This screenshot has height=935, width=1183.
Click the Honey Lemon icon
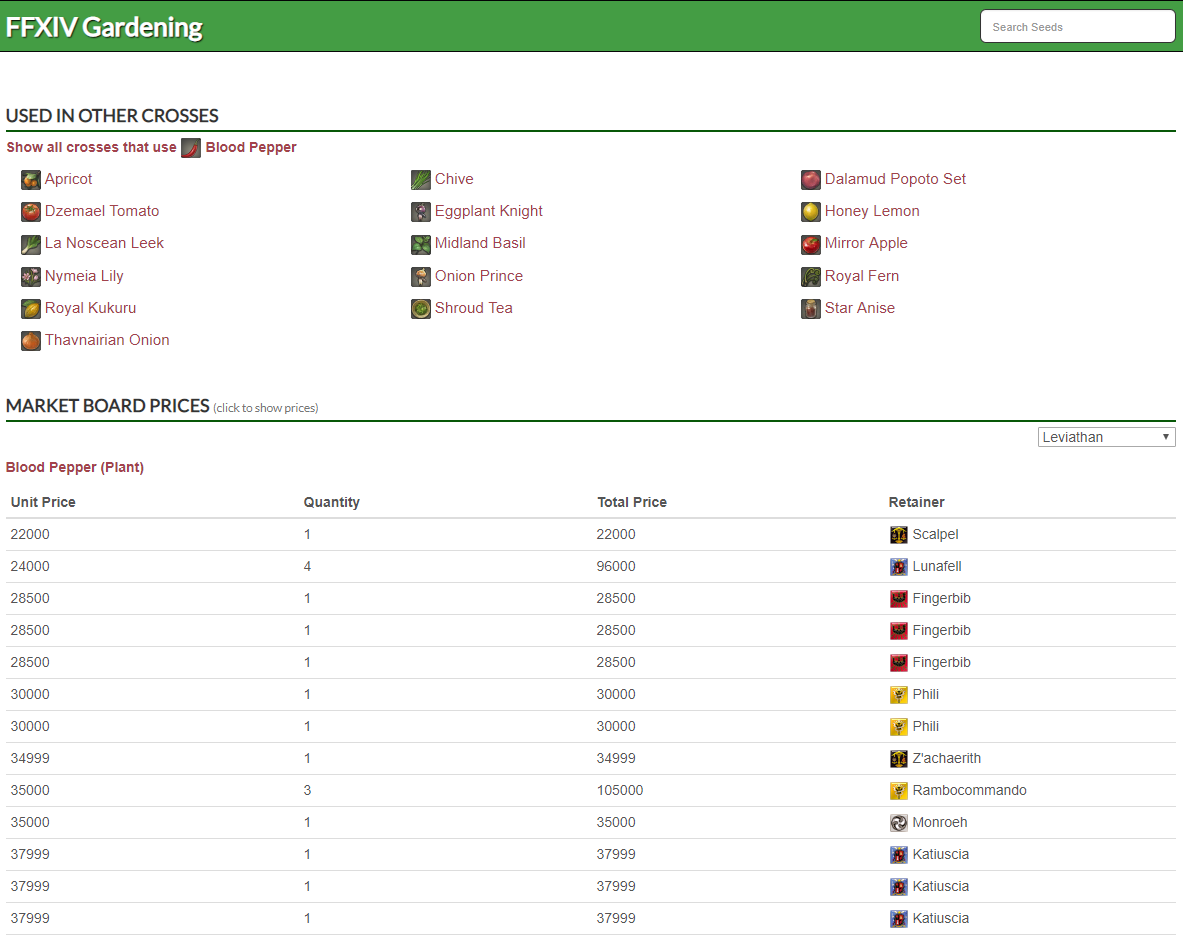coord(811,212)
